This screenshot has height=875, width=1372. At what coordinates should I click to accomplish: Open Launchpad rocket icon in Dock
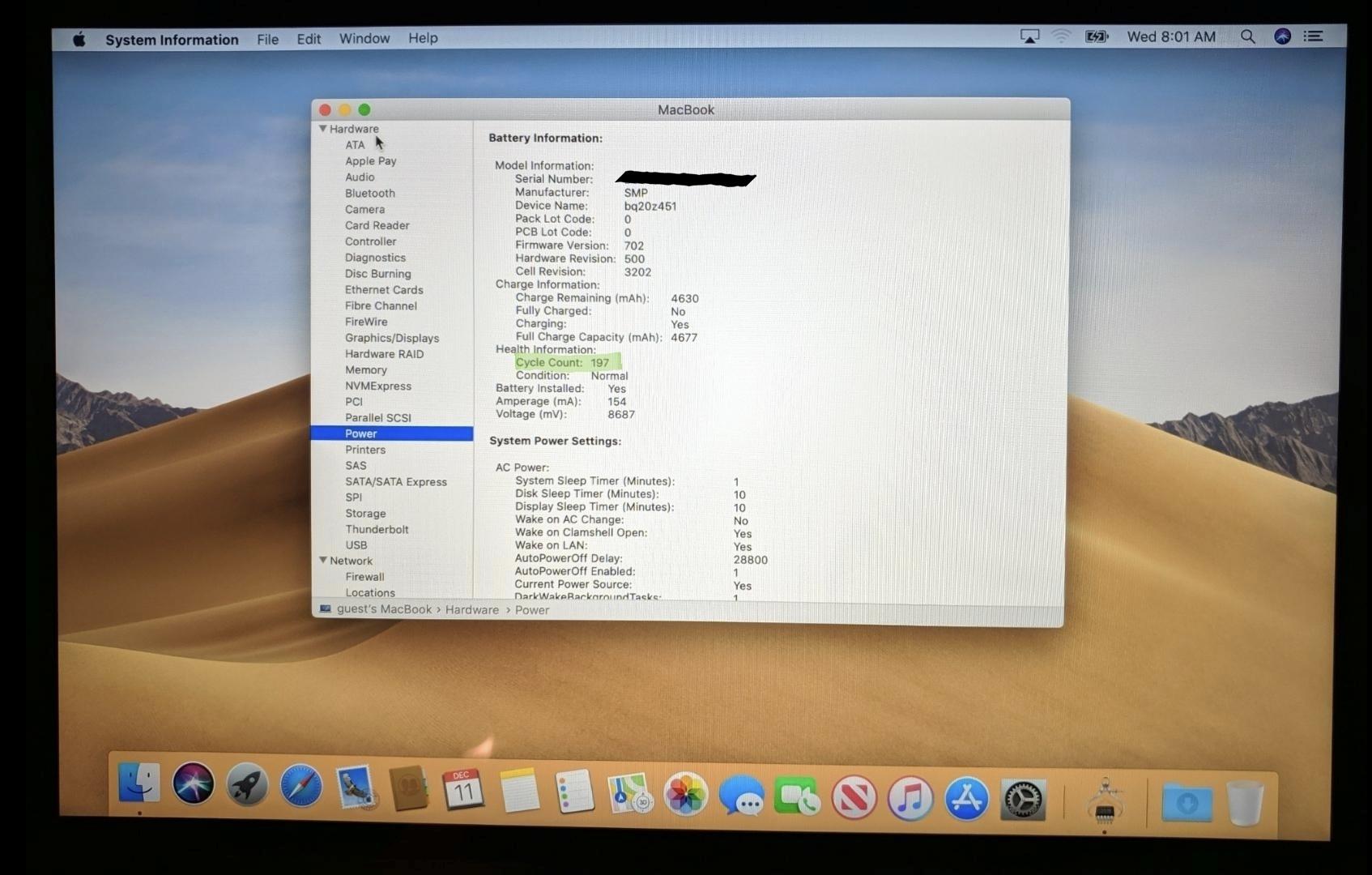(x=247, y=784)
